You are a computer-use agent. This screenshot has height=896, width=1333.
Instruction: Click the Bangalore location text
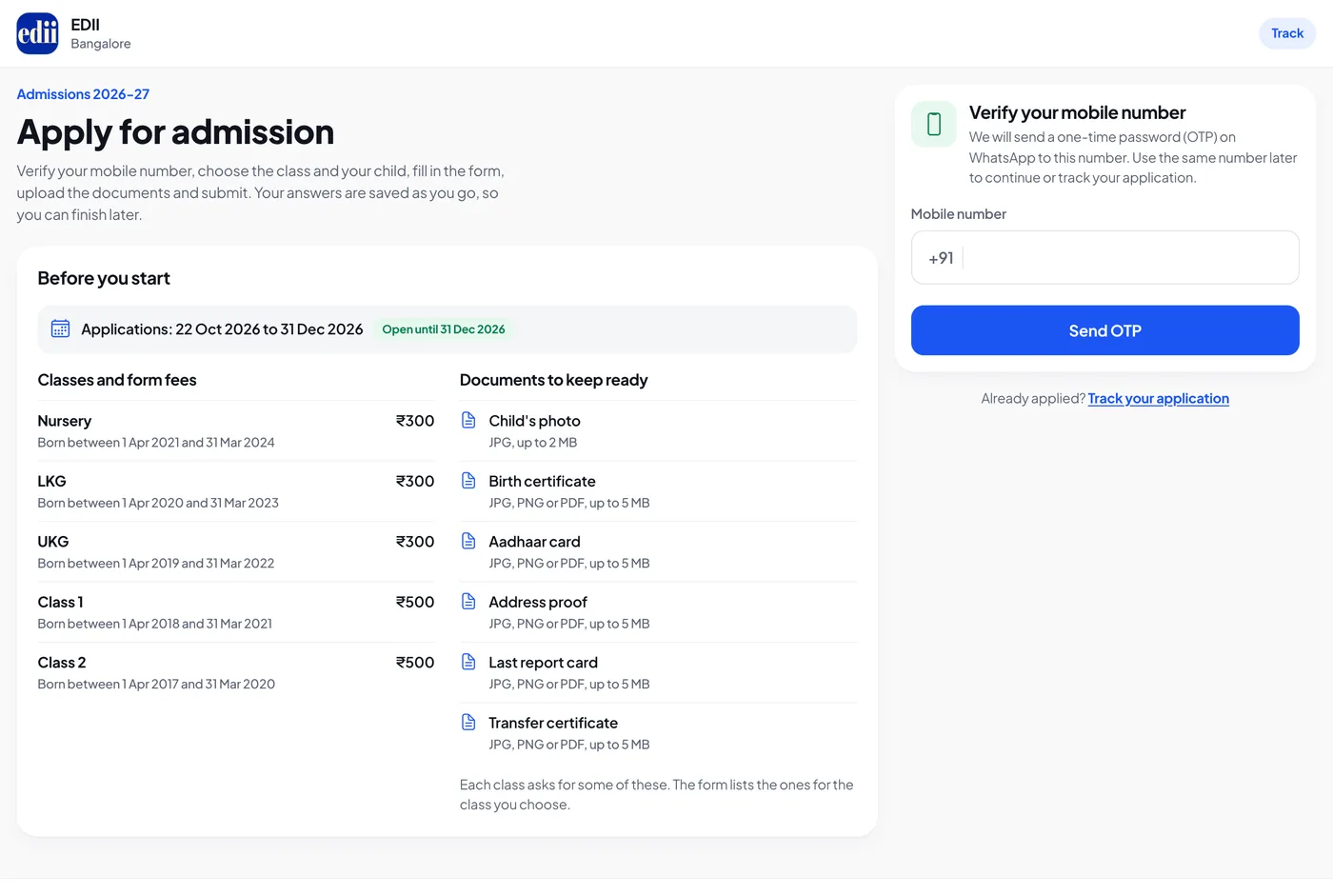click(101, 44)
